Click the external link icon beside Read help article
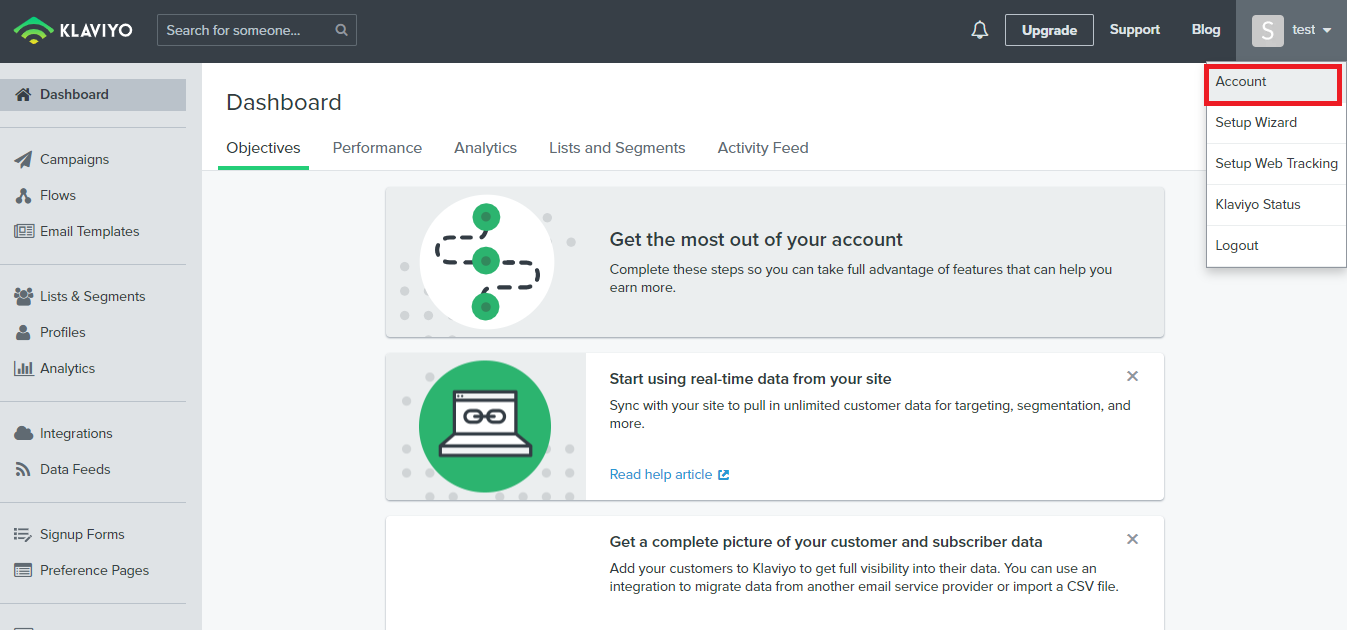The height and width of the screenshot is (630, 1347). (x=724, y=475)
